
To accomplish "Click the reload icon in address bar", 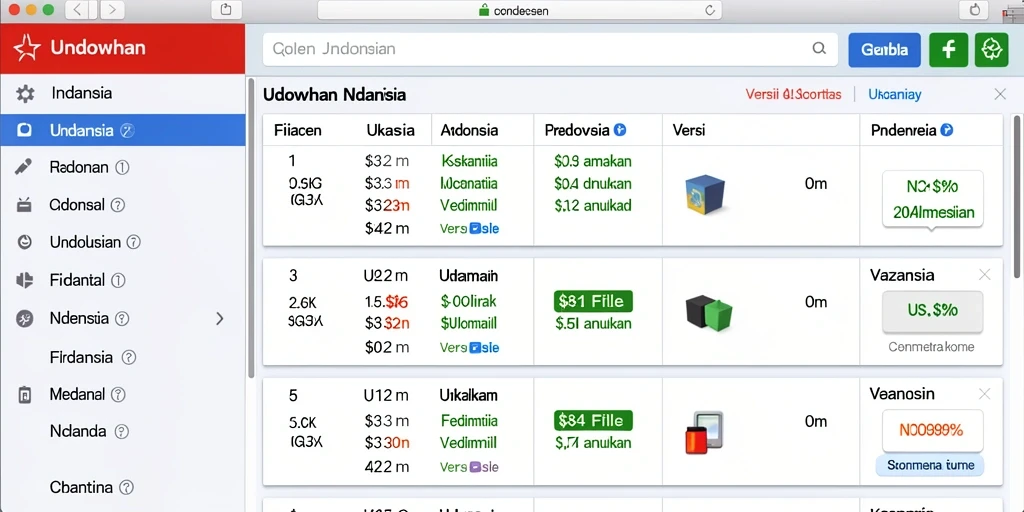I will coord(711,10).
